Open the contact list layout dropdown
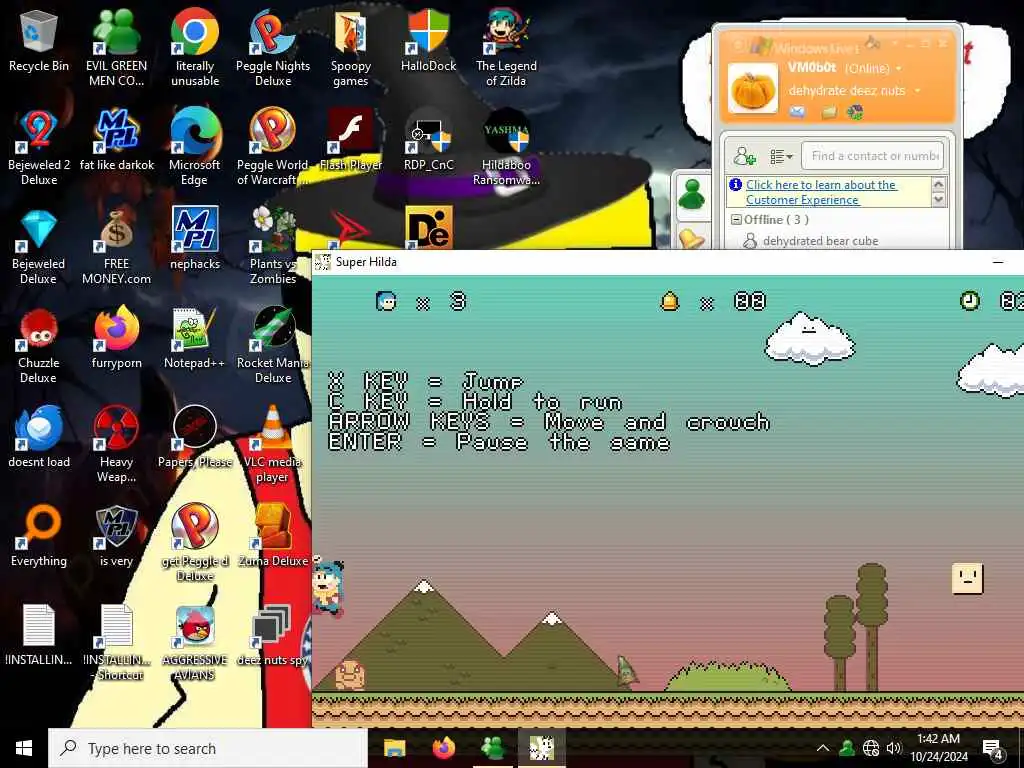 point(780,157)
